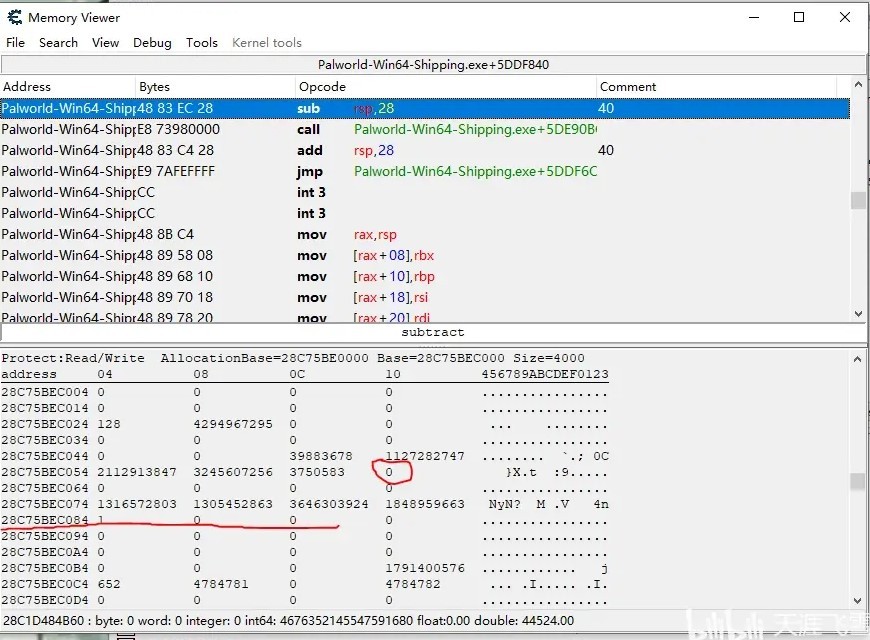The height and width of the screenshot is (640, 870).
Task: Open the View menu
Action: click(105, 43)
